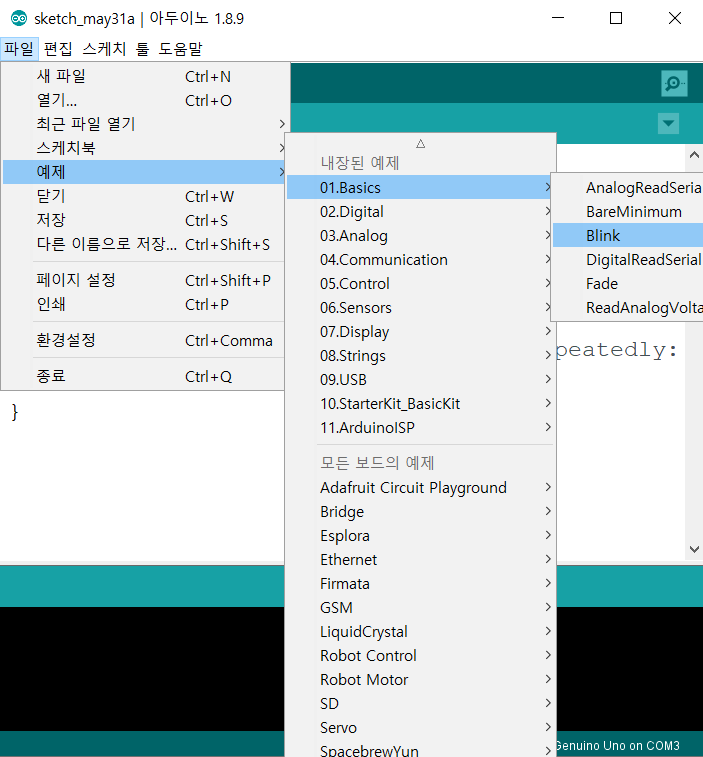Select 저장 to save the sketch
Screen dimensions: 703x757
coord(144,220)
